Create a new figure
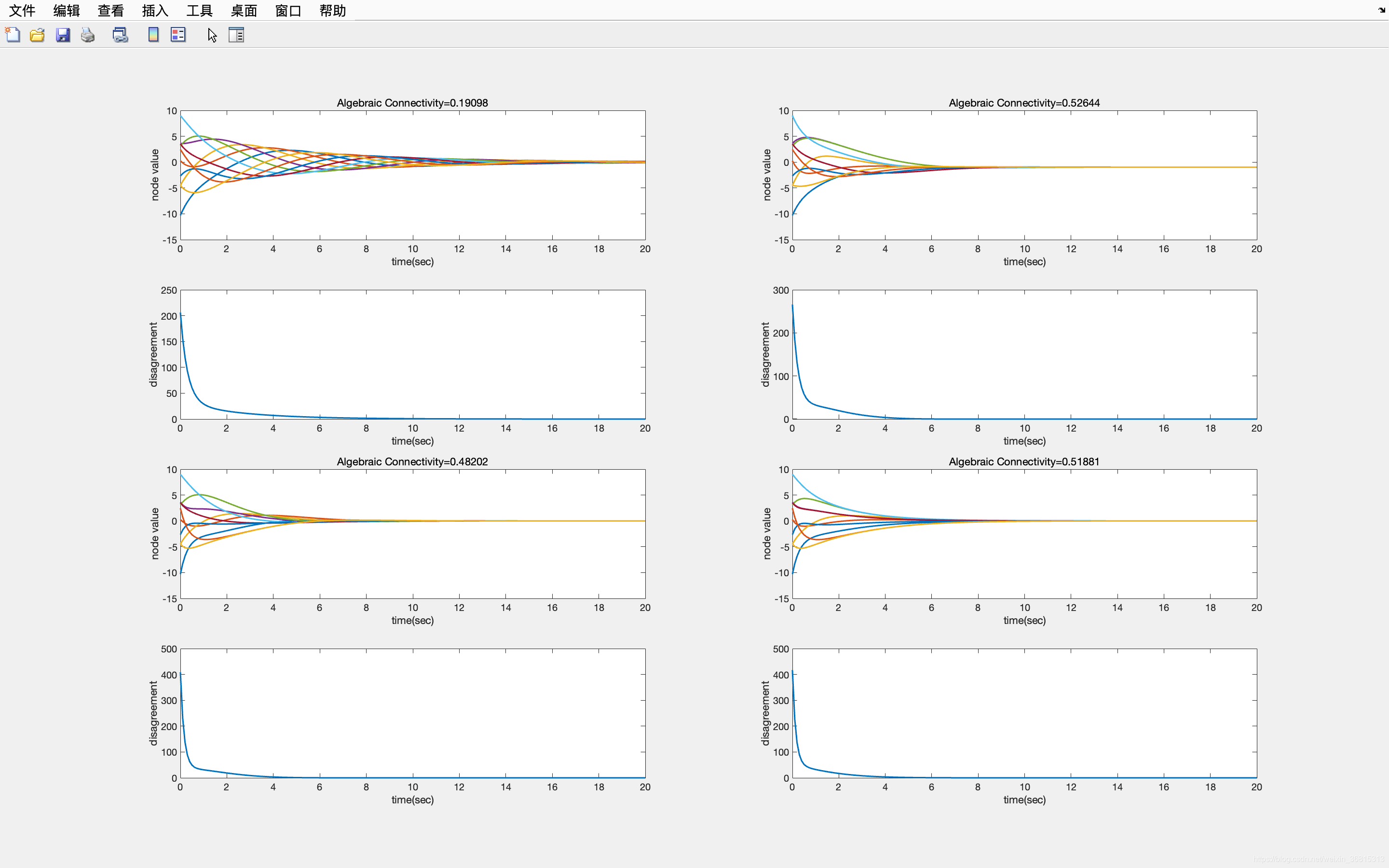Image resolution: width=1389 pixels, height=868 pixels. (x=12, y=34)
